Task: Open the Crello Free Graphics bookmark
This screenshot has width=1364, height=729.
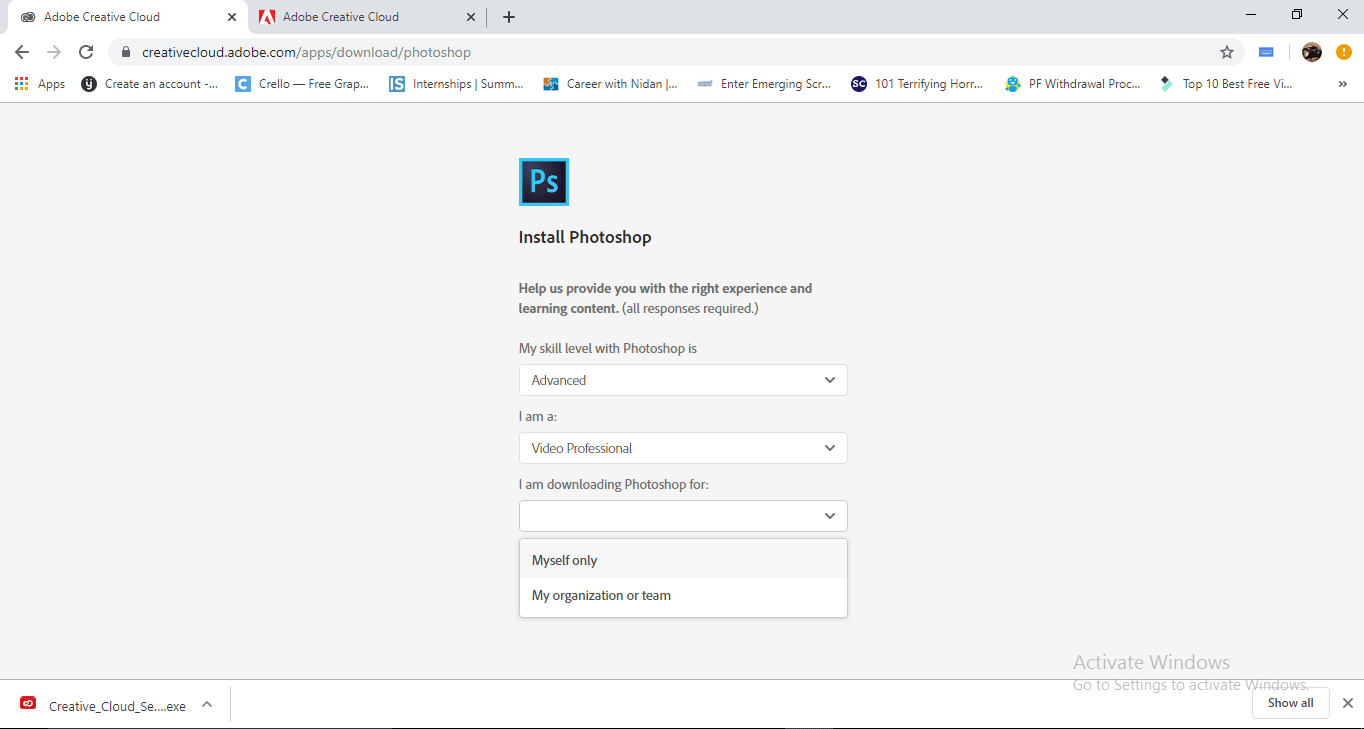Action: pos(302,84)
